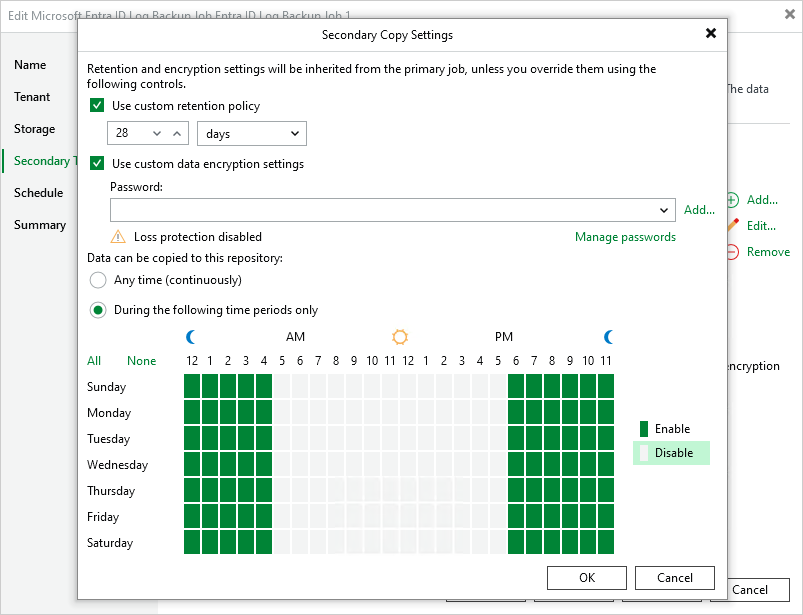
Task: Toggle Use custom data encryption settings
Action: click(95, 163)
